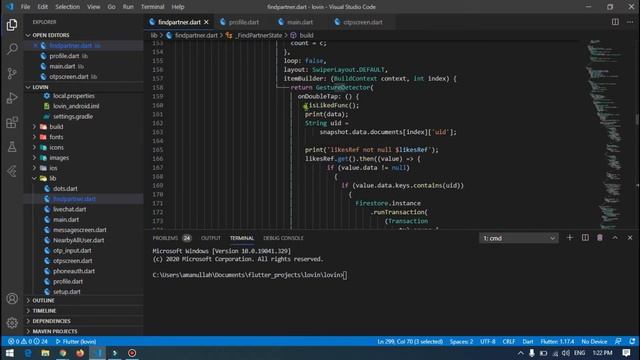640x360 pixels.
Task: Maximize the panel with up chevron
Action: click(x=615, y=238)
